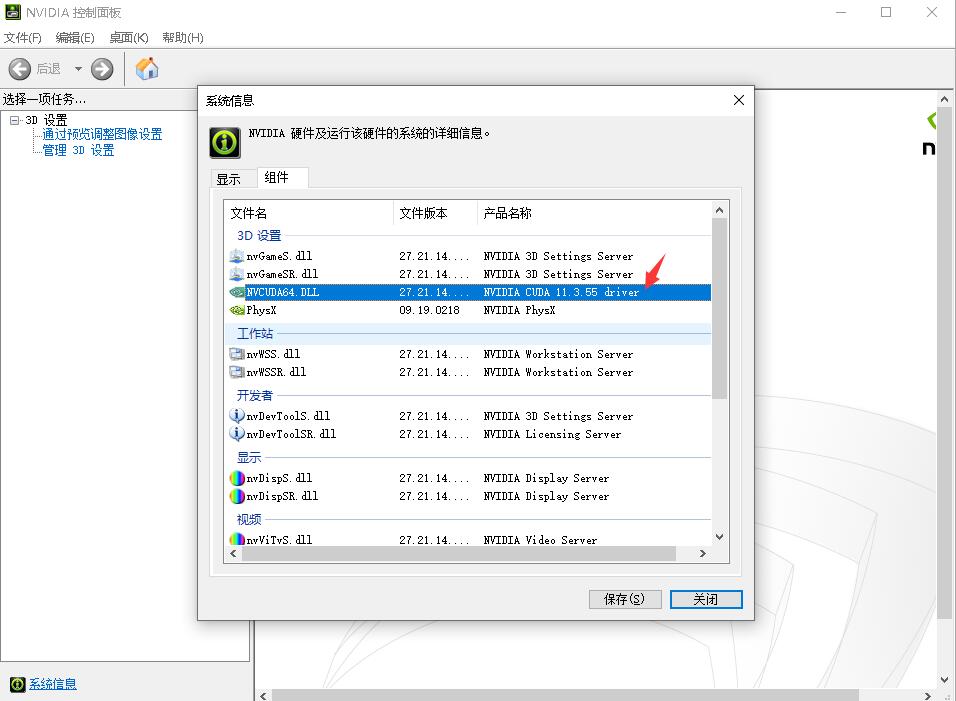Click the nvDispSR.dll color wheel icon
Screen dimensions: 956x701
pyautogui.click(x=237, y=496)
